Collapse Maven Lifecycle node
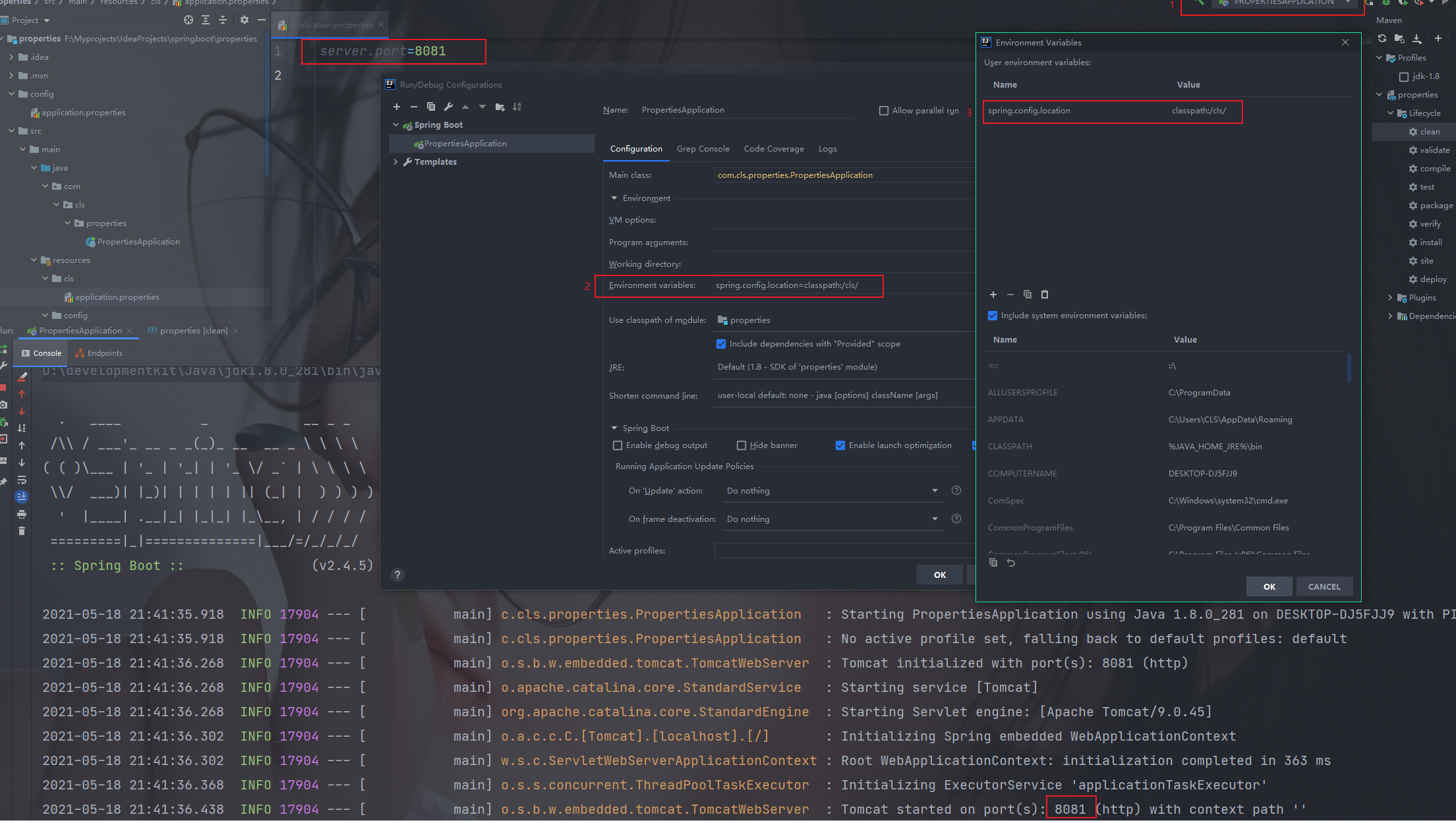Screen dimensions: 1456x823 1390,113
